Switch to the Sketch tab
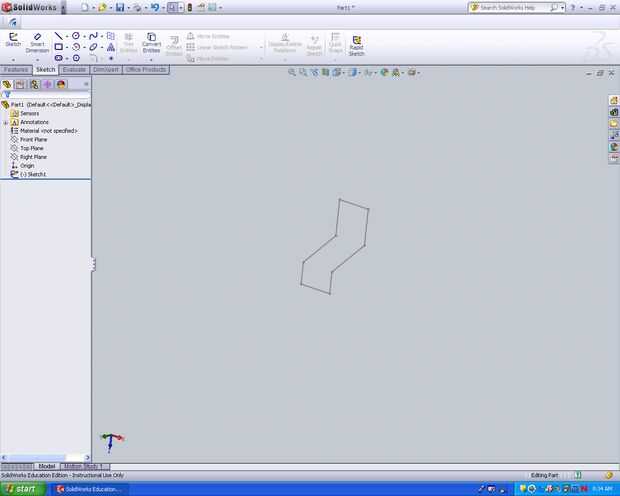 [45, 70]
